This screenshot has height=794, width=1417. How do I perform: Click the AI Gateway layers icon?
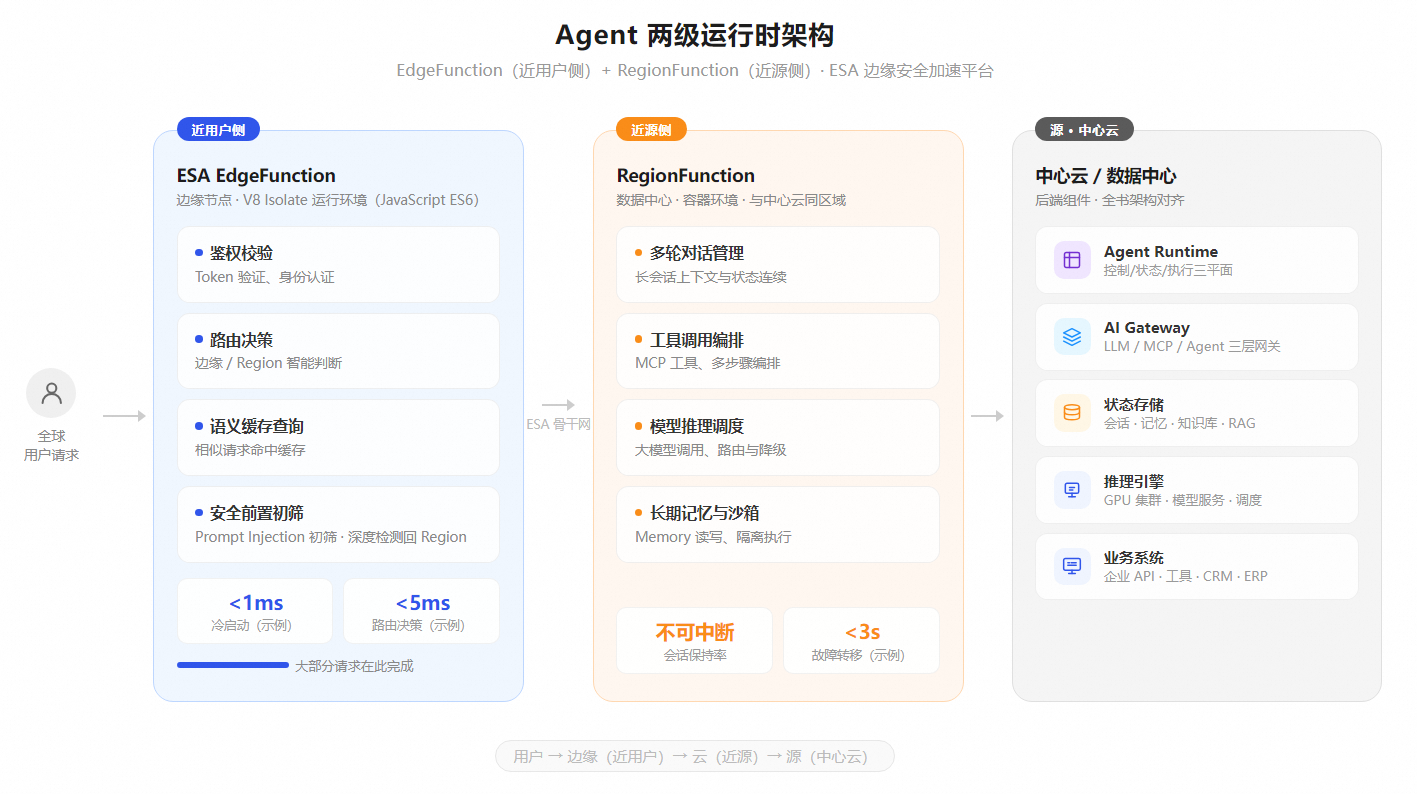point(1072,337)
